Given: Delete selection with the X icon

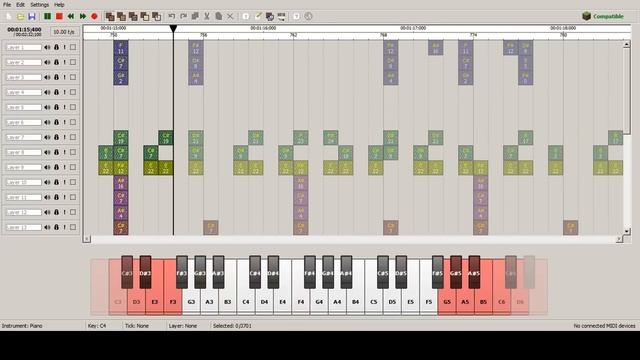Looking at the screenshot, I should point(230,16).
